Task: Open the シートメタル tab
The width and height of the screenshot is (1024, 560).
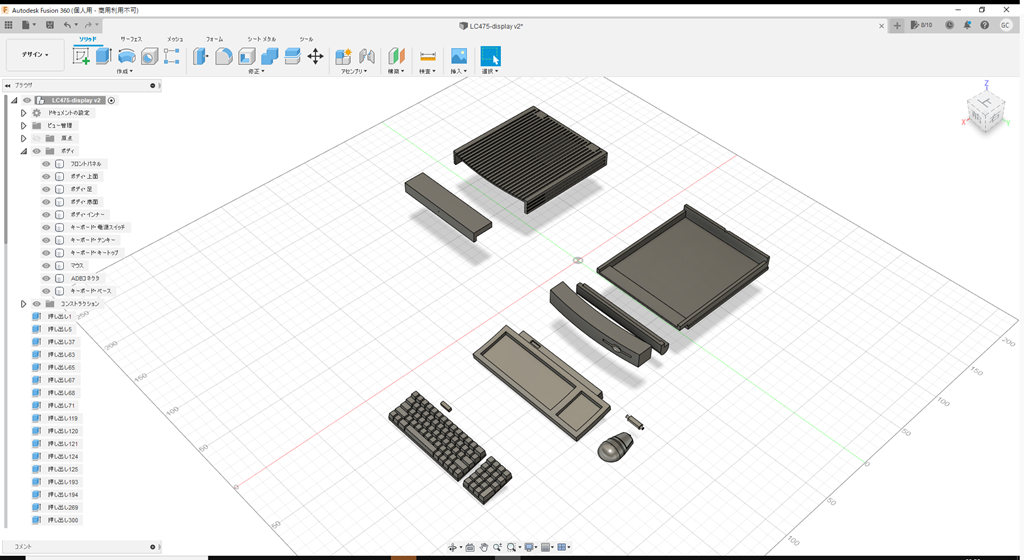Action: [262, 38]
